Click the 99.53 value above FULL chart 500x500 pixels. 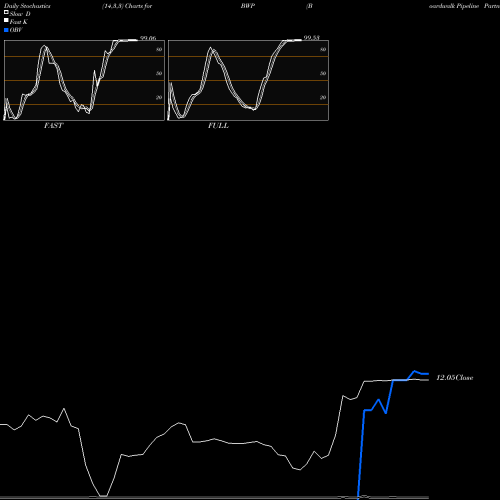pyautogui.click(x=312, y=37)
